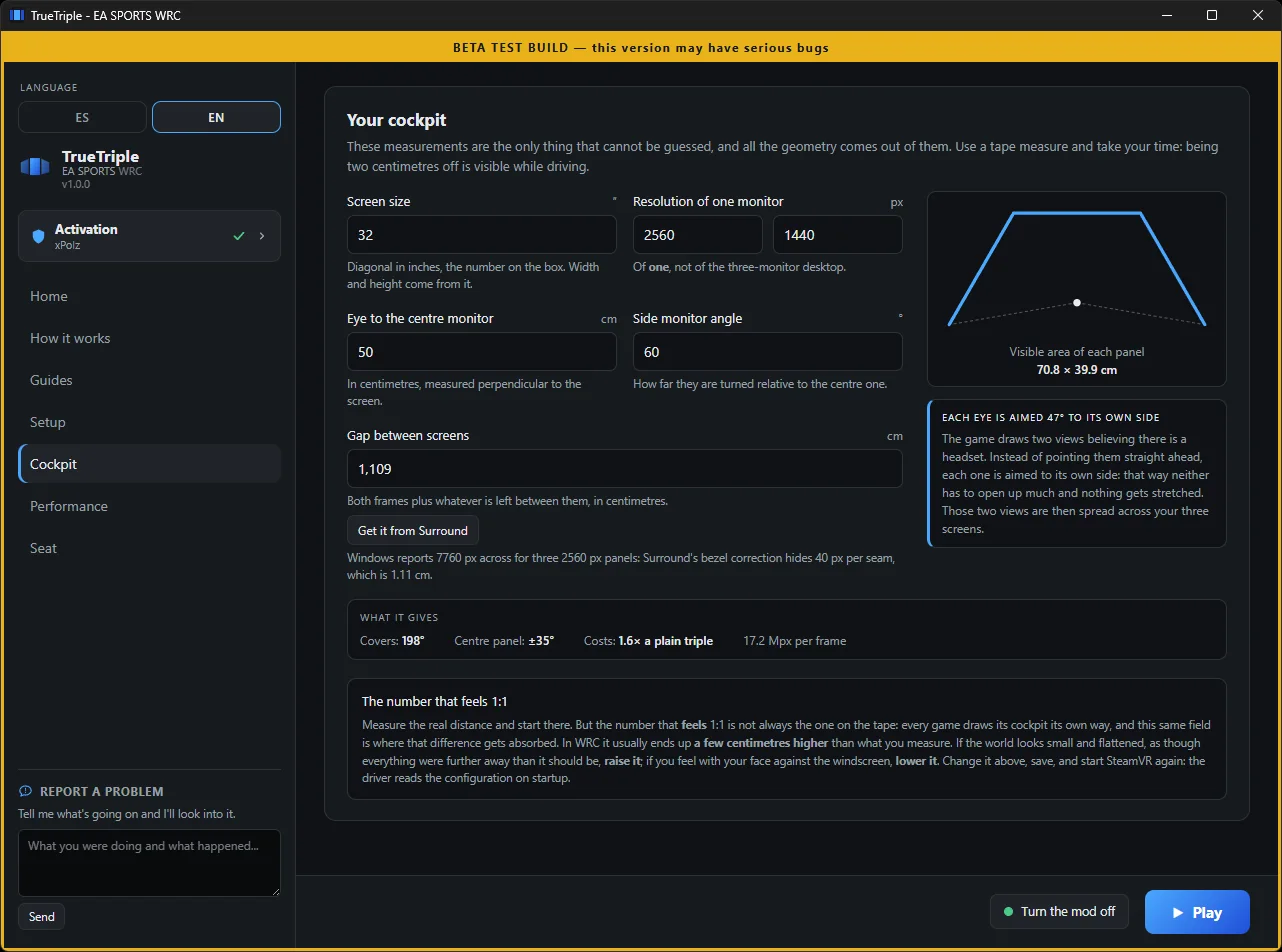Screen dimensions: 1282x952
Task: Click the Play button
Action: 1197,912
